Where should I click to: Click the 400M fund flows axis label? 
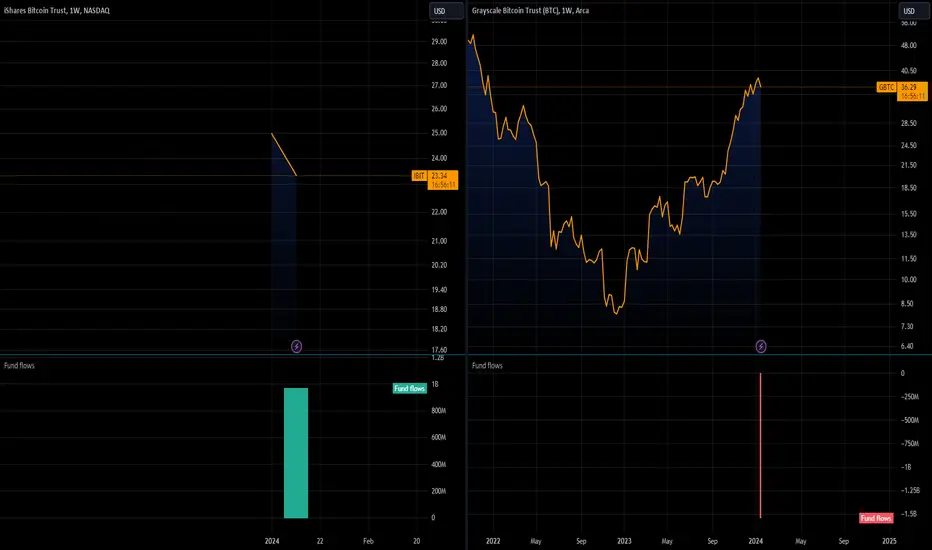[x=439, y=464]
